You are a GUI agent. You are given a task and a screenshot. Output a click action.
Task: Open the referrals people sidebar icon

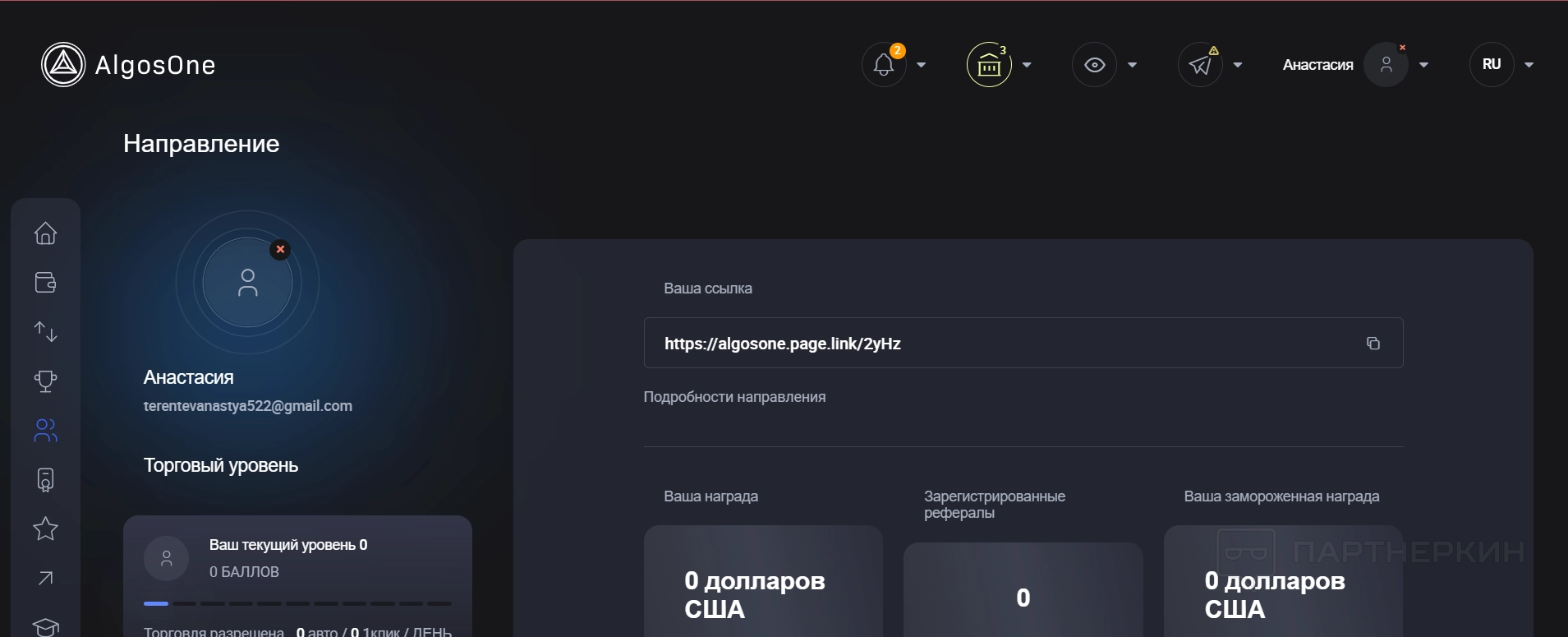46,431
